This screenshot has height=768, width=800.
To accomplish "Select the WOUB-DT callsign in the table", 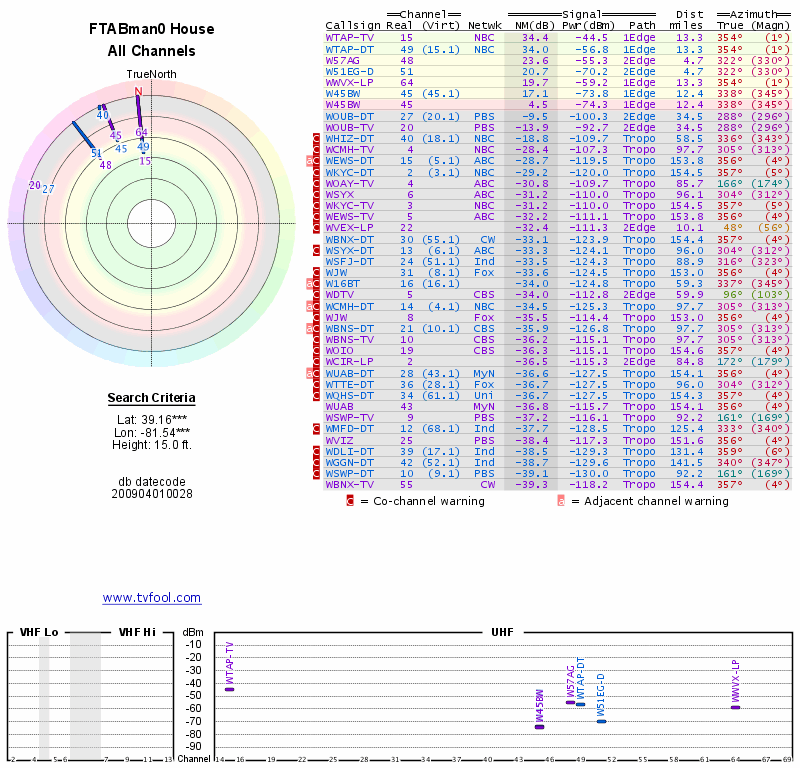I will click(x=349, y=116).
